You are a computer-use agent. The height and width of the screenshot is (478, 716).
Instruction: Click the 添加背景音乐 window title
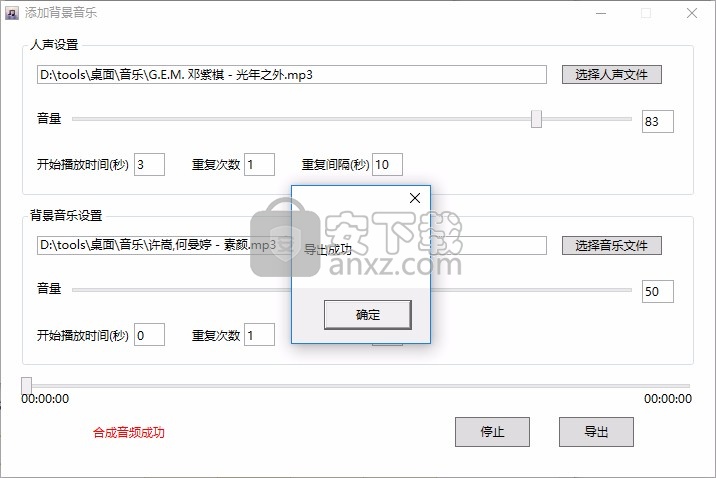(x=61, y=13)
